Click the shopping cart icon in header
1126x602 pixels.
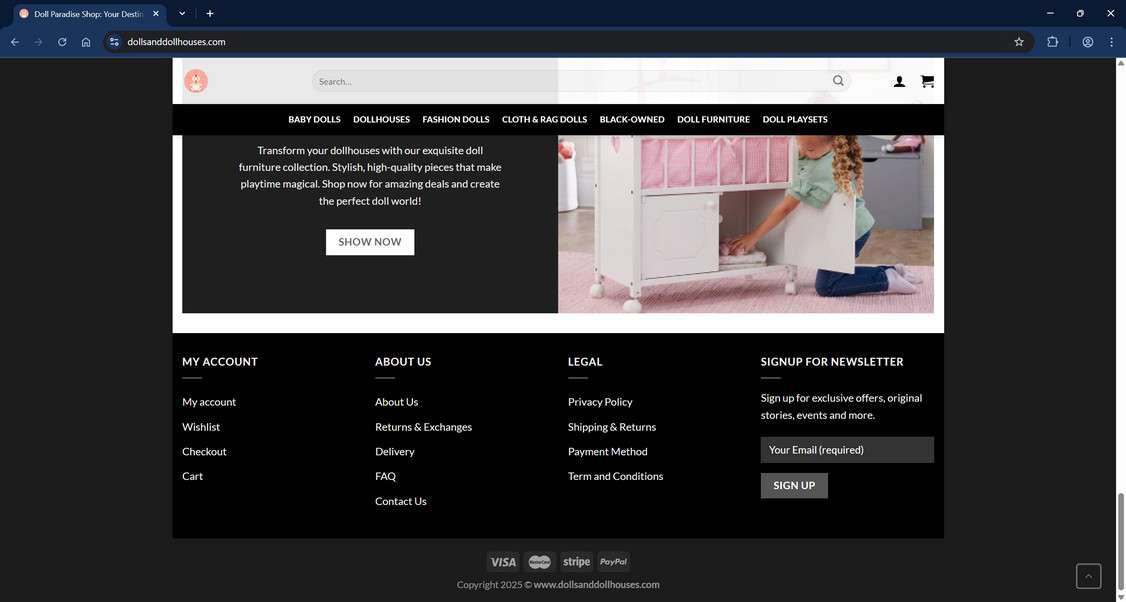[x=927, y=81]
